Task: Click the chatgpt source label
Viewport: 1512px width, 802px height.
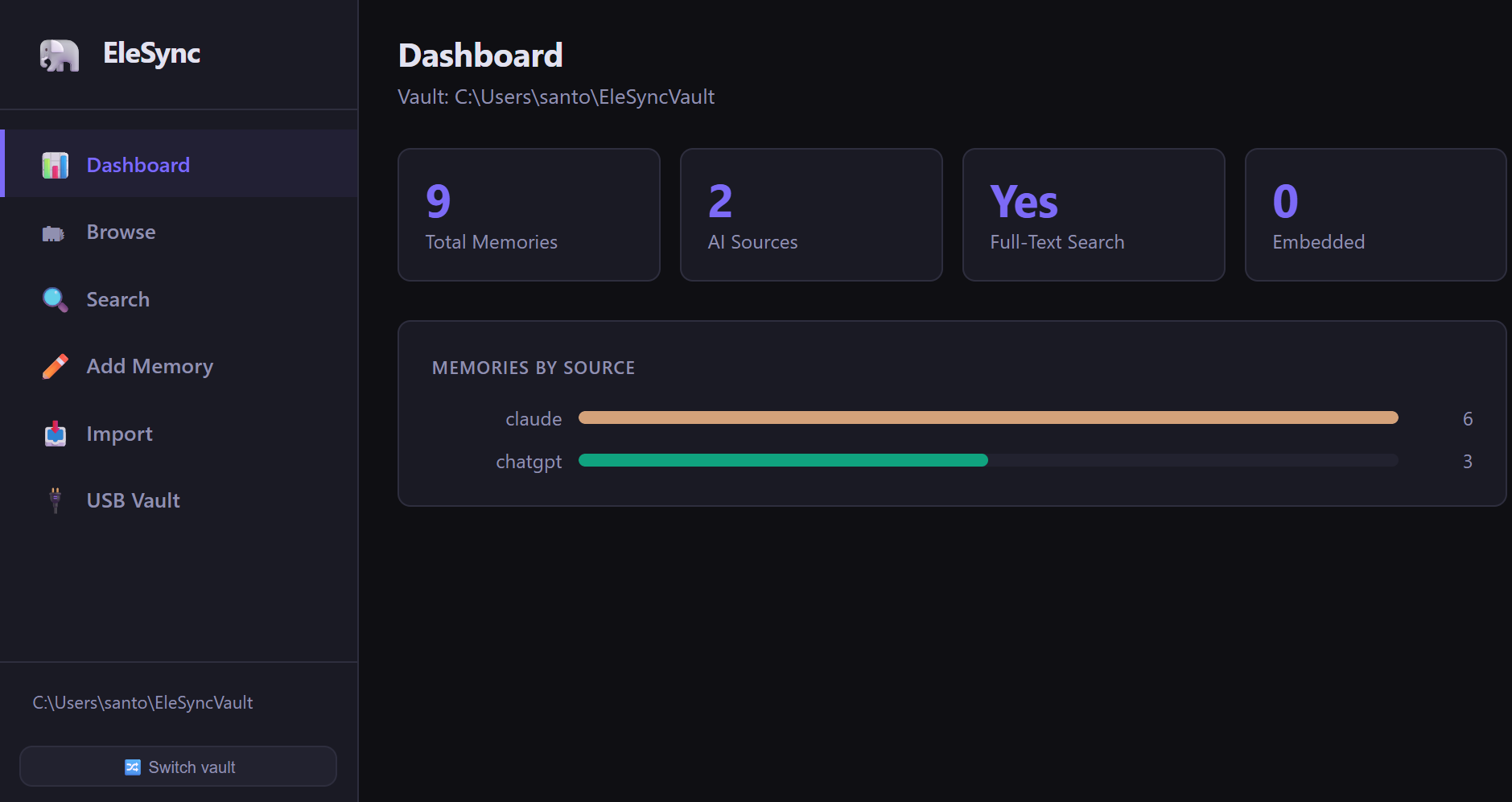Action: click(x=529, y=462)
